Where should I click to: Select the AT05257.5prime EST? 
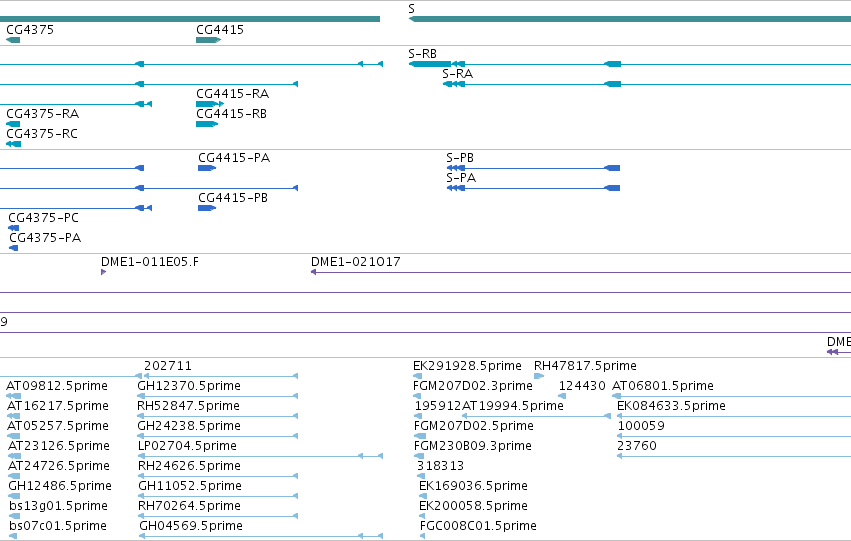click(x=58, y=426)
